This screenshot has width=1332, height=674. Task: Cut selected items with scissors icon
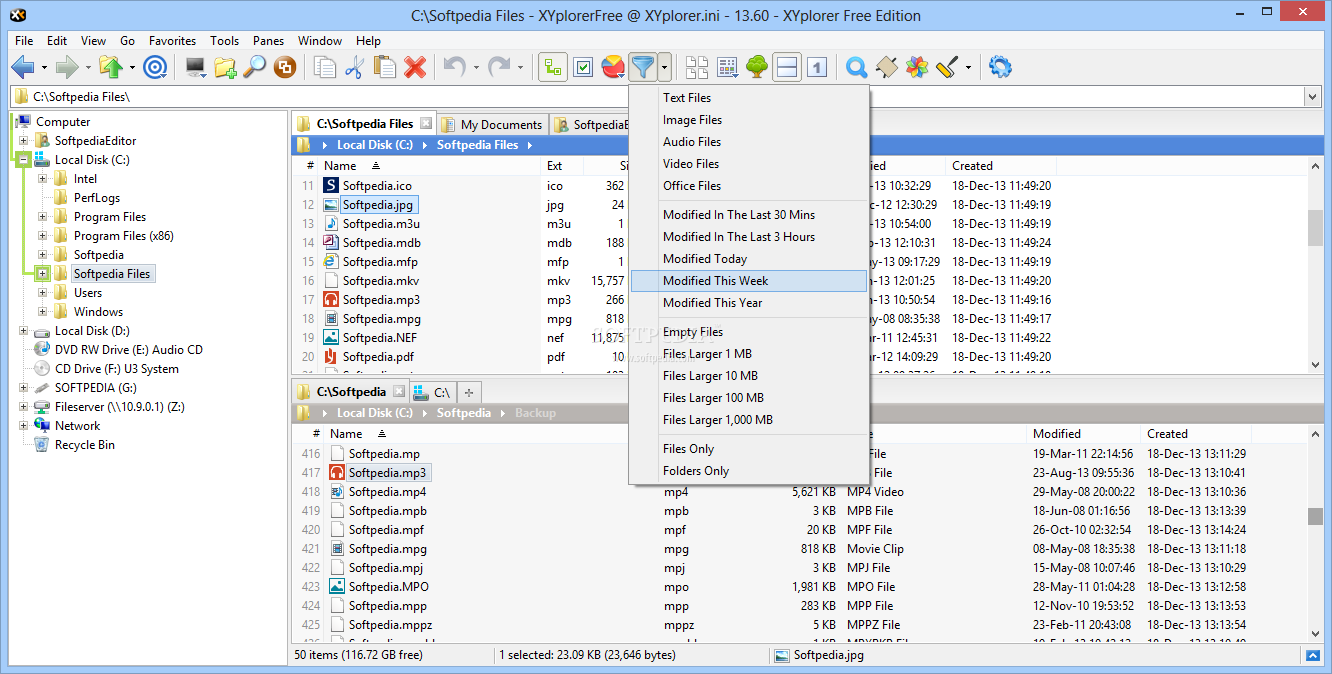354,67
